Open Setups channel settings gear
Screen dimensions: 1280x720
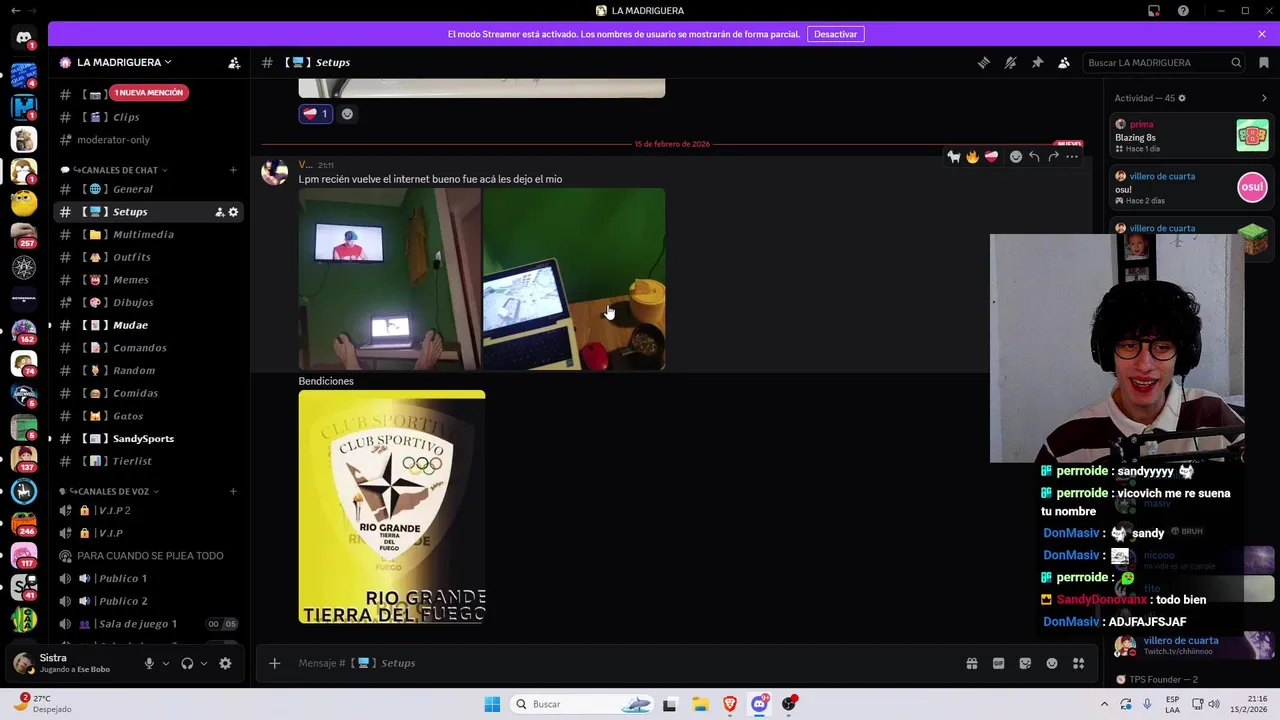pyautogui.click(x=233, y=212)
